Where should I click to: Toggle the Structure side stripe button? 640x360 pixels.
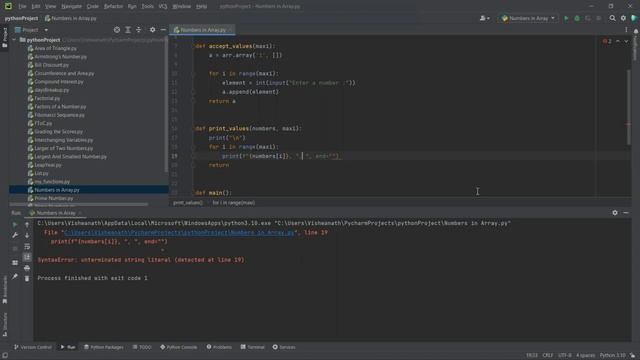click(x=4, y=324)
